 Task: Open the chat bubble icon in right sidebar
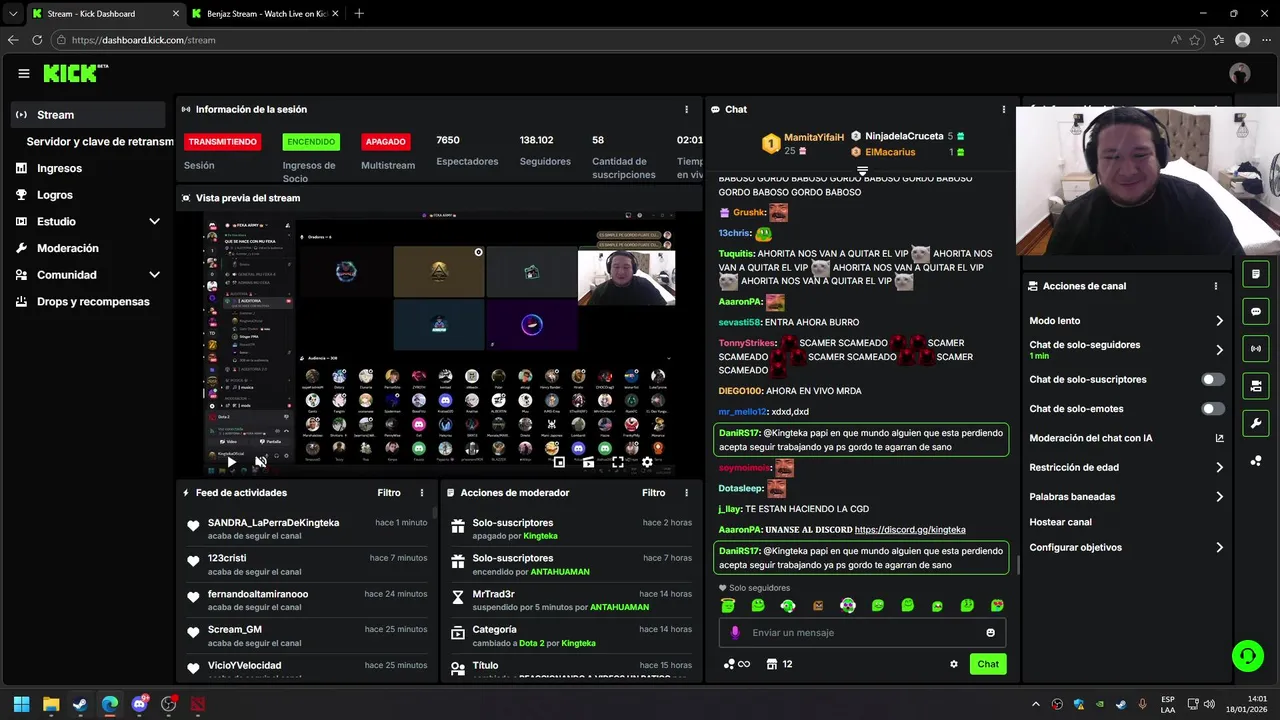(1256, 312)
